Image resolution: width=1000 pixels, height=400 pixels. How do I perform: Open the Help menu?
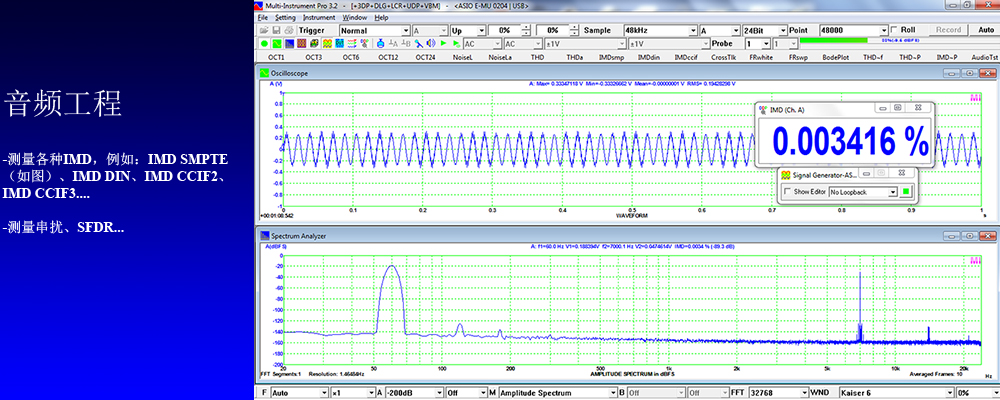click(x=381, y=18)
